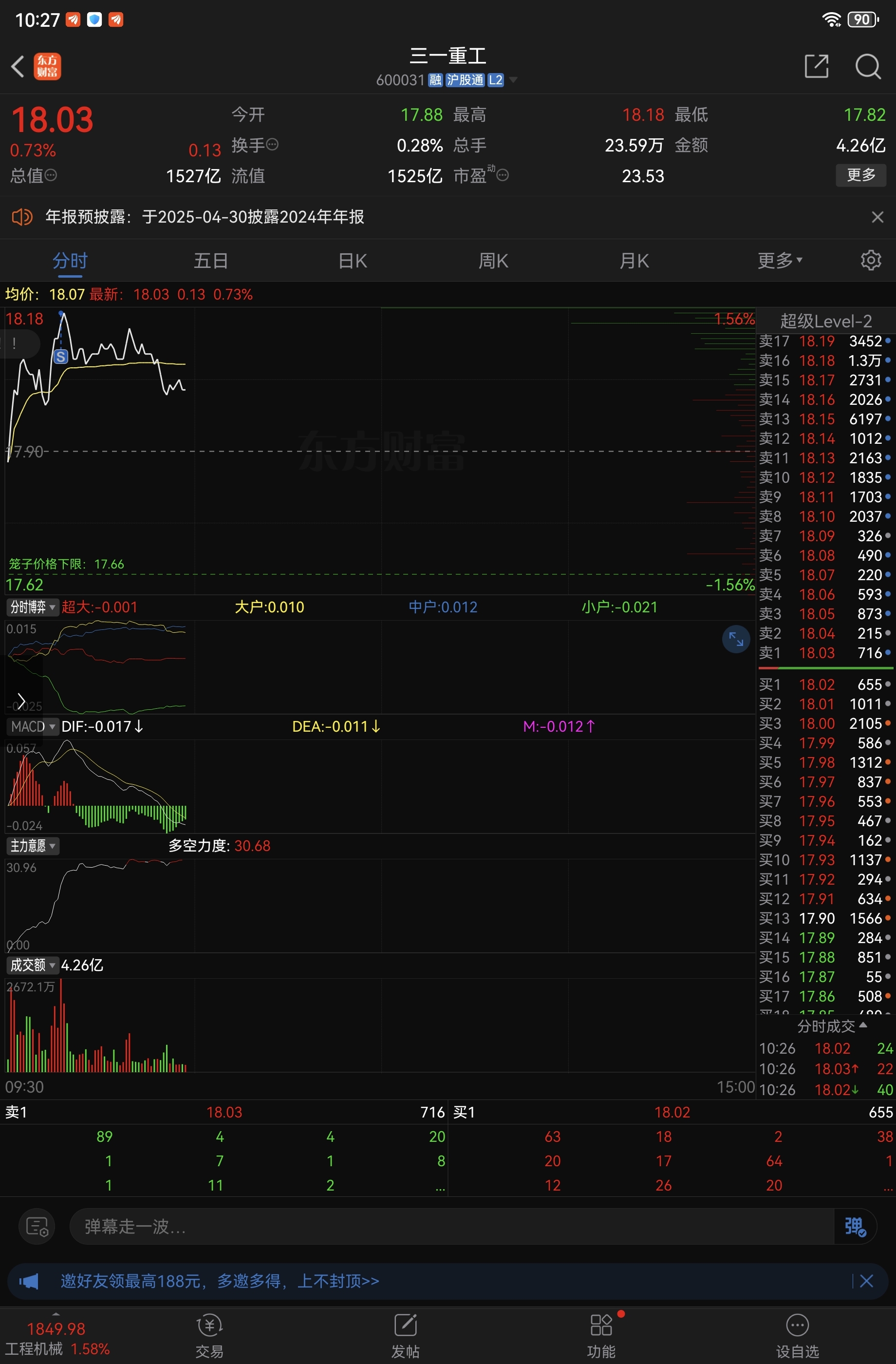This screenshot has height=1364, width=896.
Task: Tap the 多空力度 30.68 value
Action: tap(252, 846)
